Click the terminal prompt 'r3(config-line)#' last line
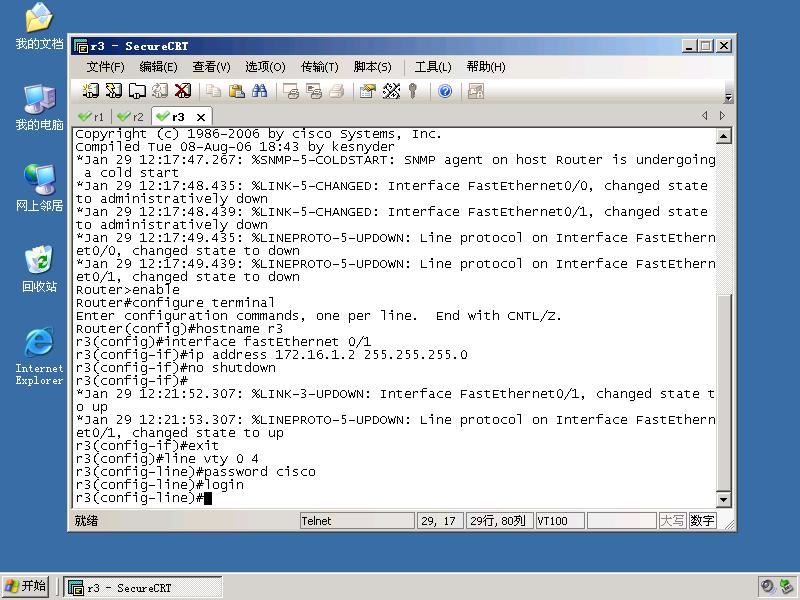 click(140, 498)
